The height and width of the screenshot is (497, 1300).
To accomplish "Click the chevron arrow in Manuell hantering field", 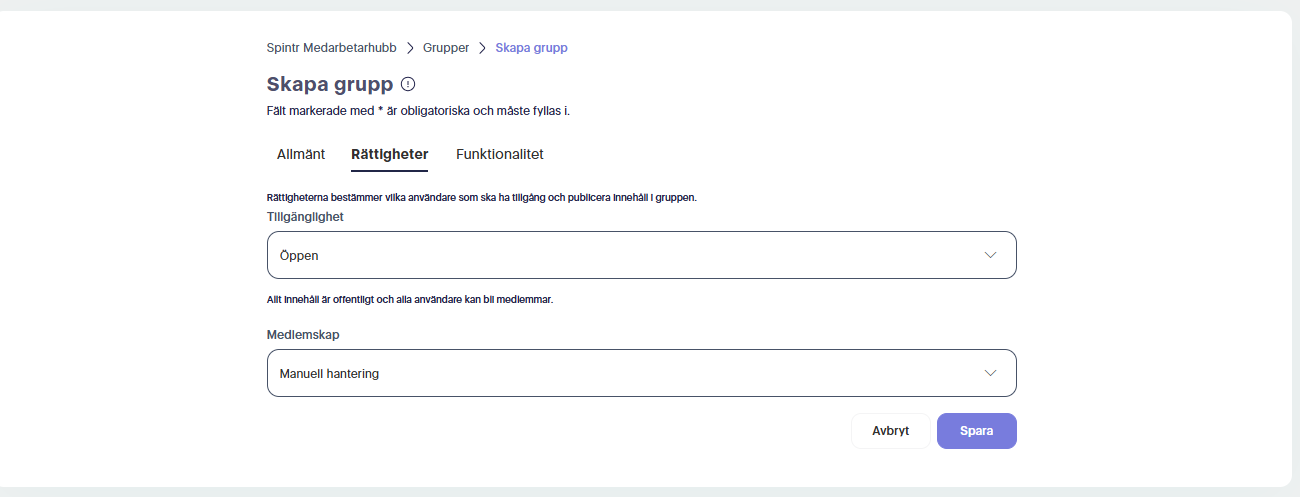I will pyautogui.click(x=990, y=373).
